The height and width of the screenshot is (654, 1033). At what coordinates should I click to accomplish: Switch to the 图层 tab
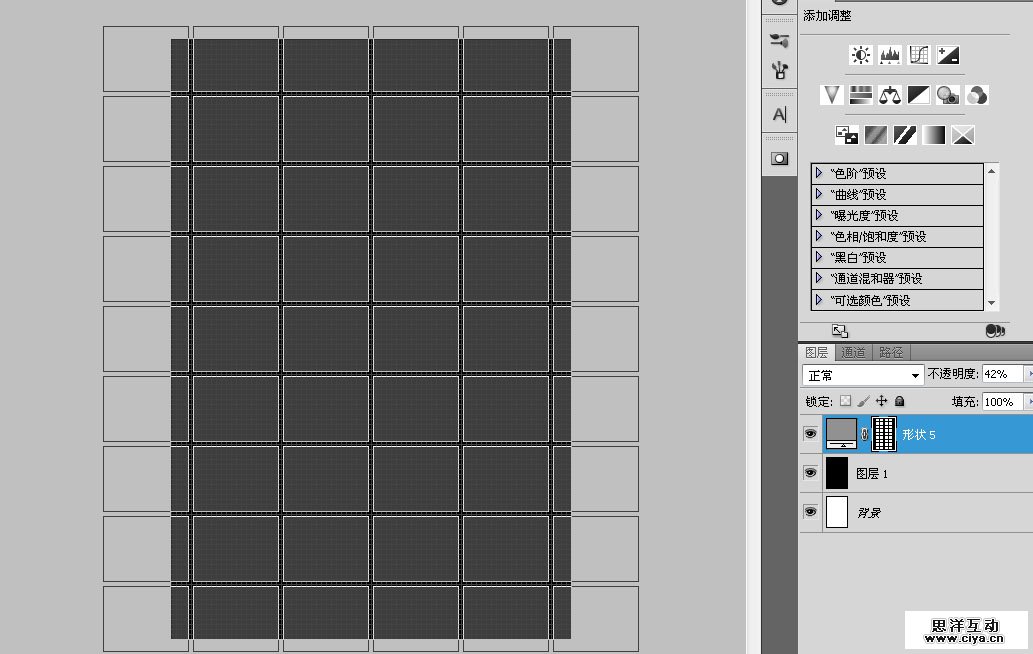click(x=817, y=352)
